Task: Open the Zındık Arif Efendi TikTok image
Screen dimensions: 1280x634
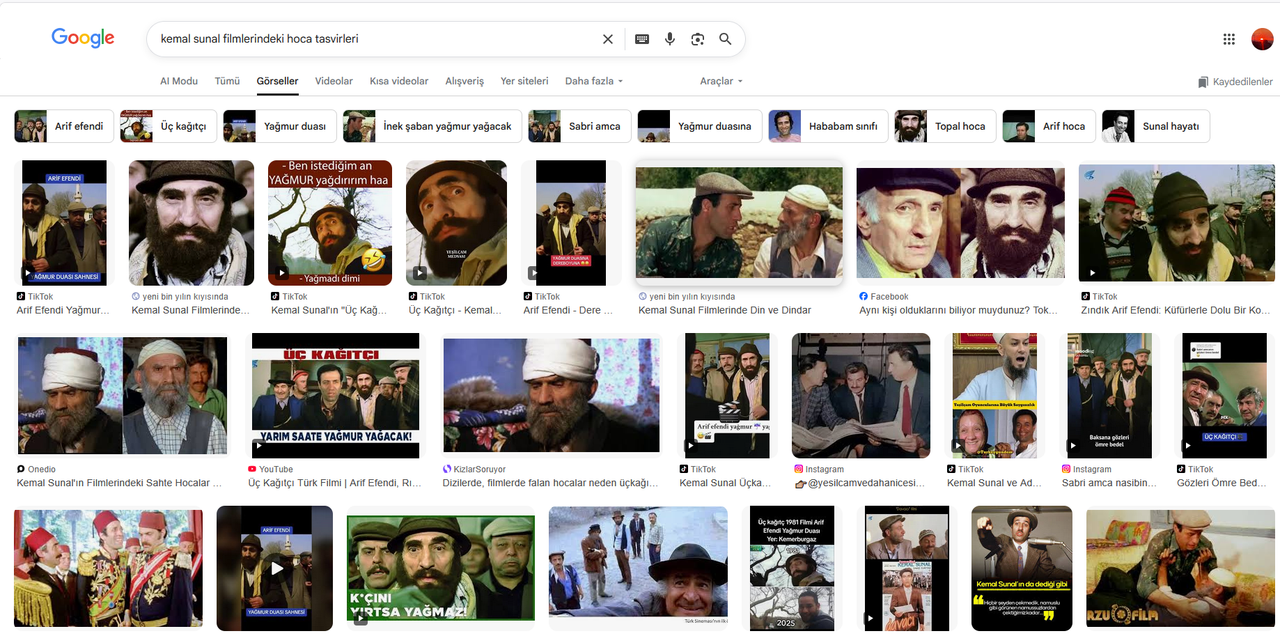Action: 1176,222
